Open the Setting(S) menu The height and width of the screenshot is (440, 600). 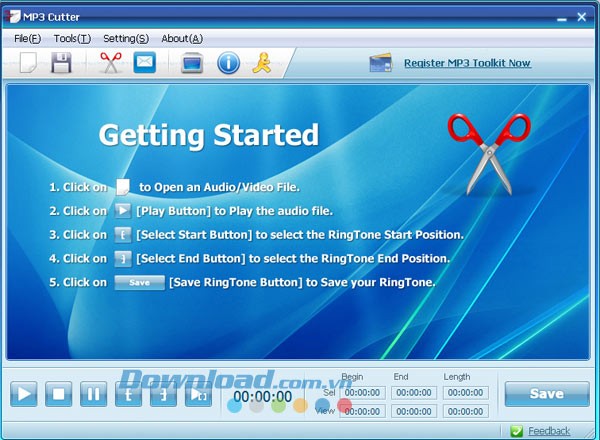(126, 39)
